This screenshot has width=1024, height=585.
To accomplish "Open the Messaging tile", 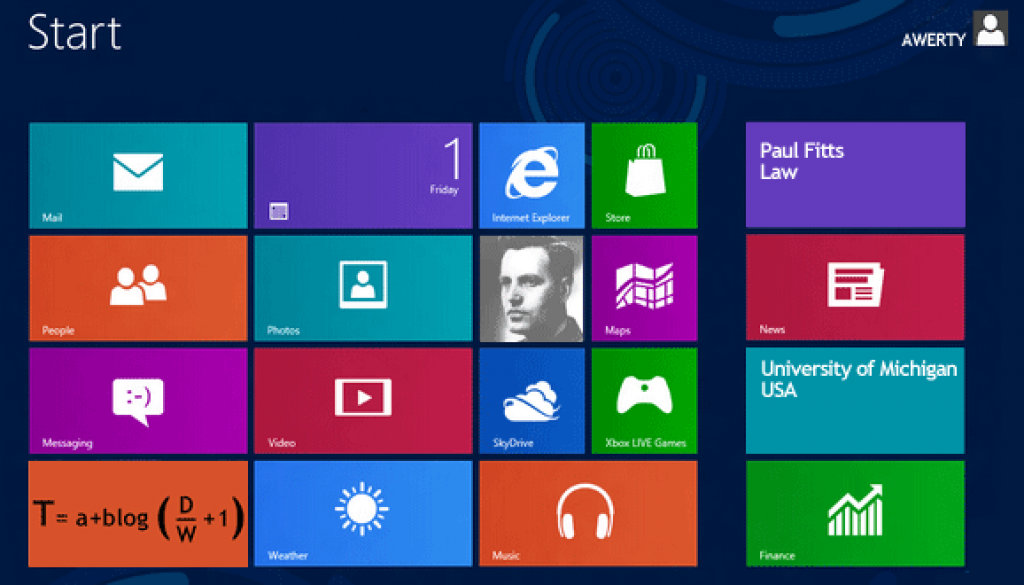I will (x=138, y=401).
